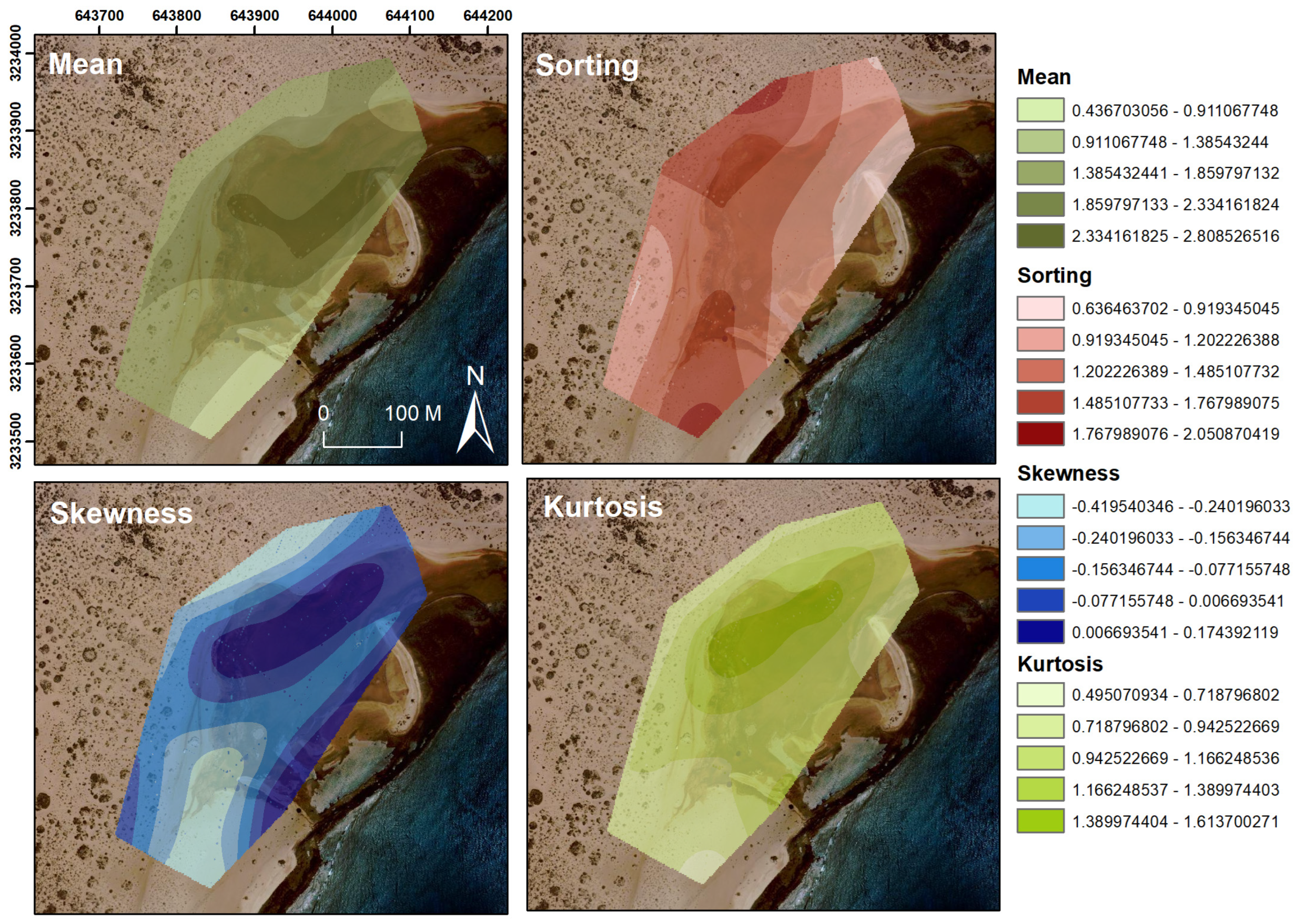Click the Skewness map panel title

click(x=121, y=513)
